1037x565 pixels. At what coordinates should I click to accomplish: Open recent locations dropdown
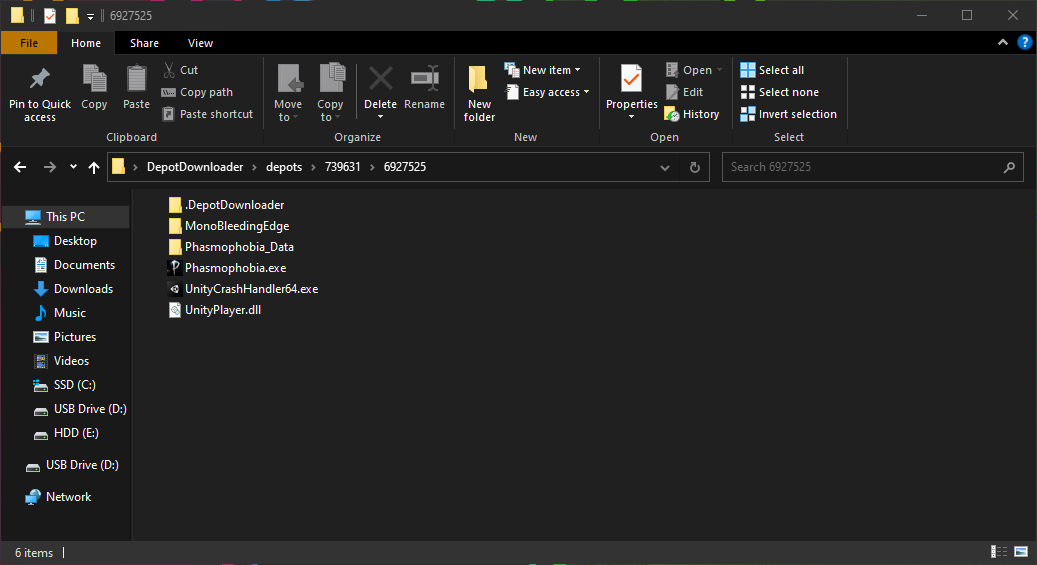[x=73, y=167]
